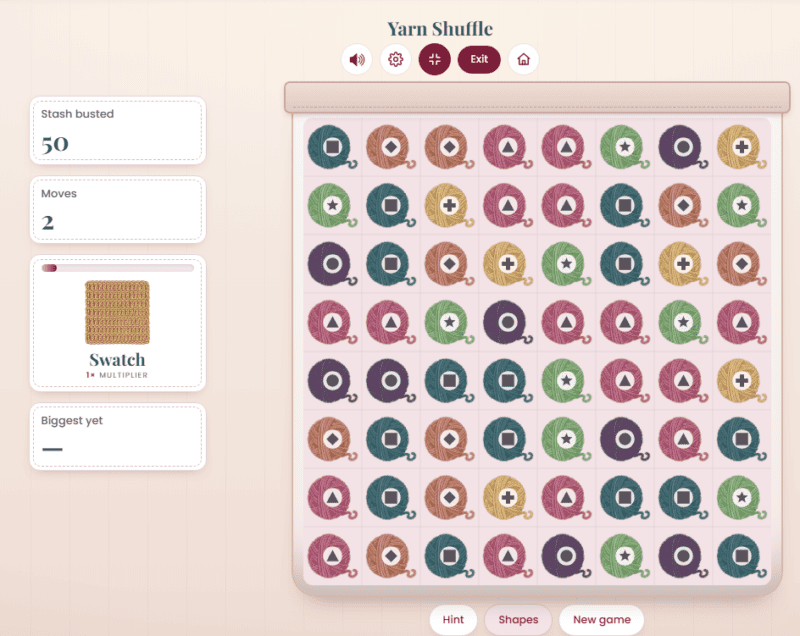Image resolution: width=800 pixels, height=636 pixels.
Task: Go to the home screen
Action: point(523,60)
